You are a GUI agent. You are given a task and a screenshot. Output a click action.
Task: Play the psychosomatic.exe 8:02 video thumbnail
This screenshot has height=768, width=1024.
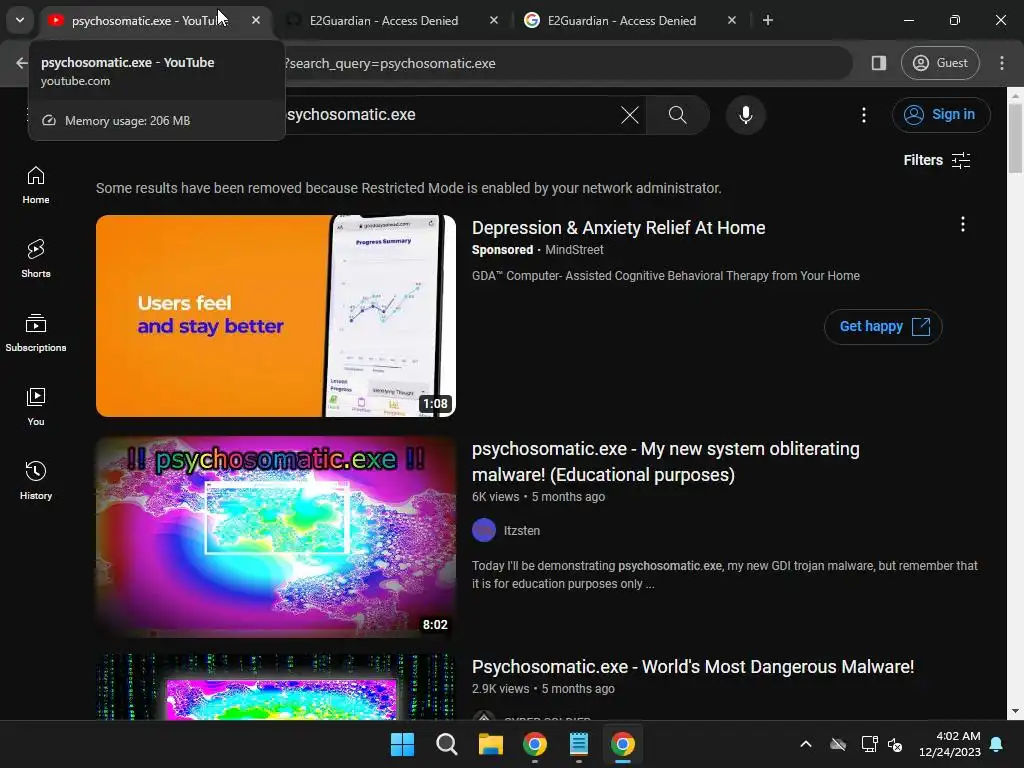pyautogui.click(x=276, y=537)
